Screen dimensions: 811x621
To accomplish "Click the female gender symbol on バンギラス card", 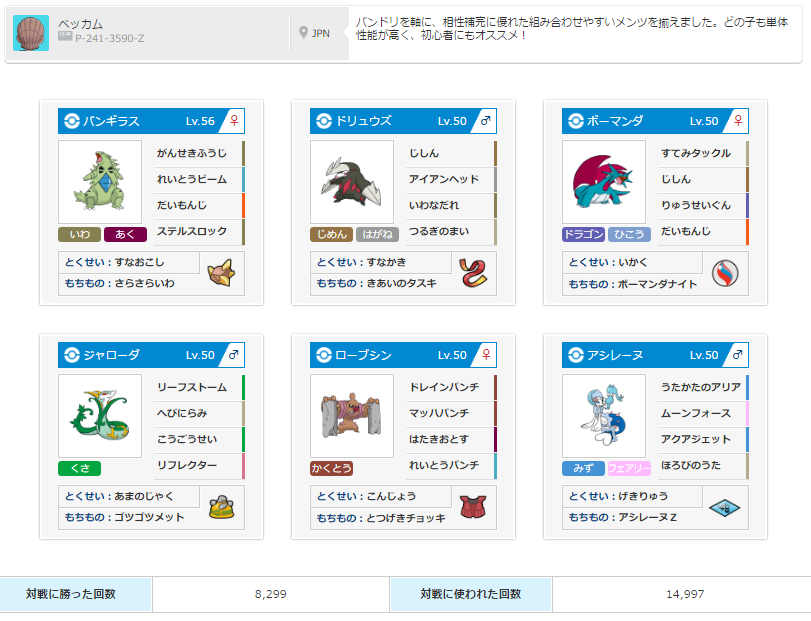I will pos(234,120).
